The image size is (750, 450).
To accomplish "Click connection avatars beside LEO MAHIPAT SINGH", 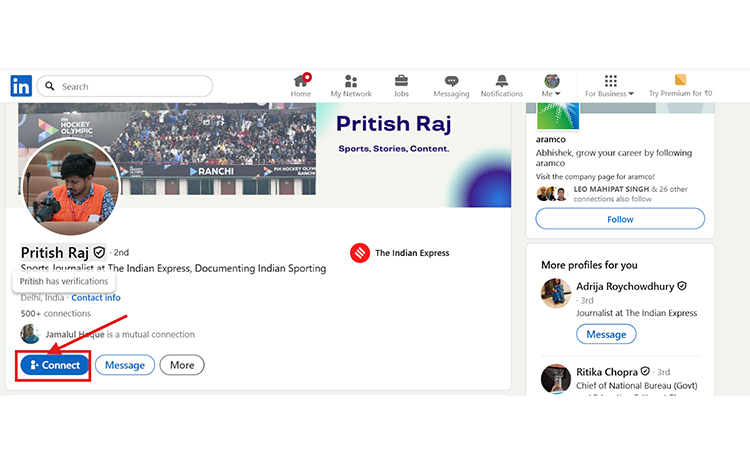I will pos(552,194).
